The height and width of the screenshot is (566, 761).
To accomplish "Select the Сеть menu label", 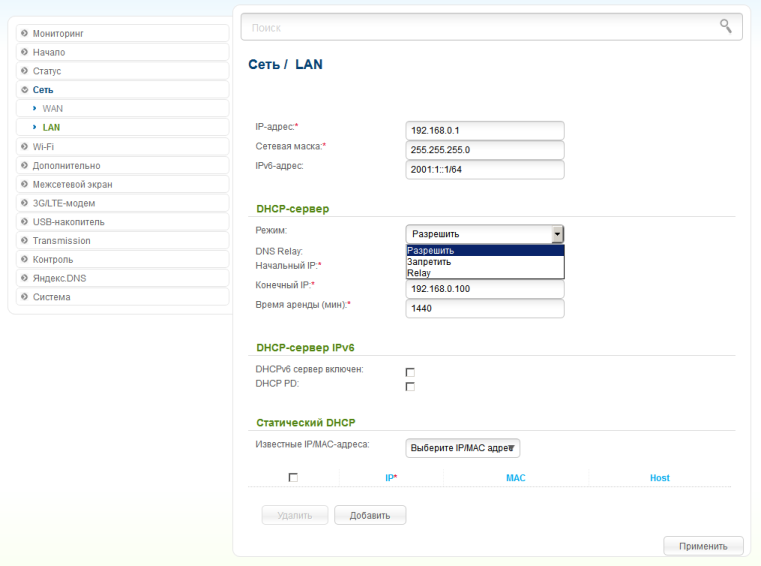I will point(43,90).
